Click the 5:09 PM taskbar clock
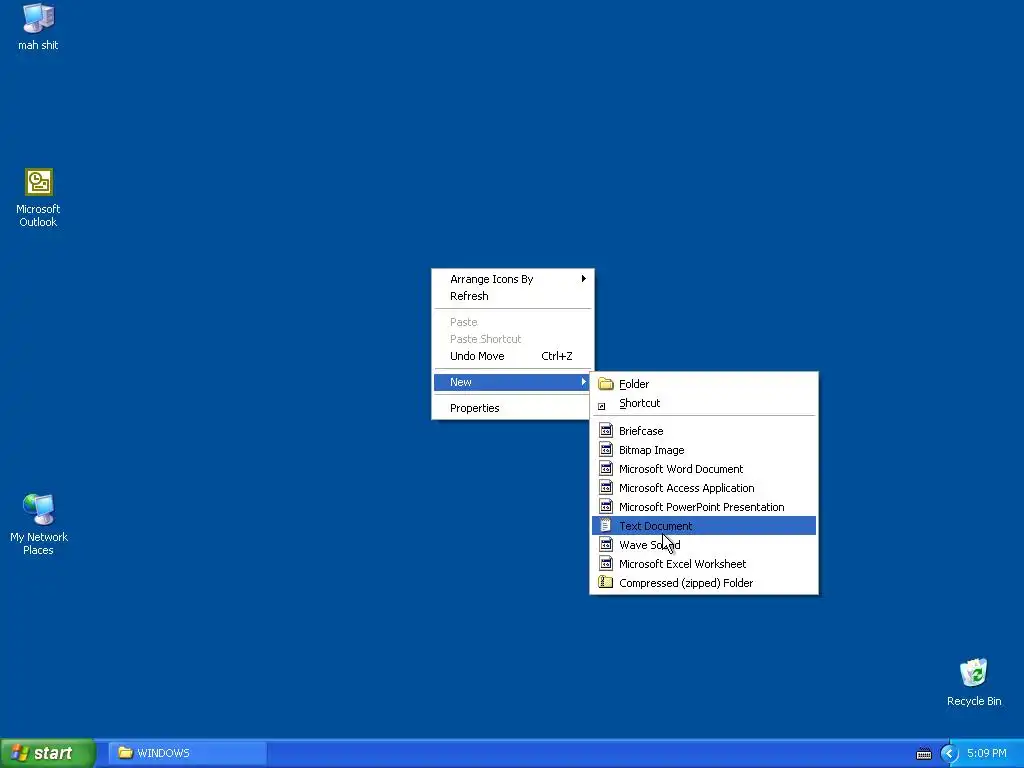1024x768 pixels. click(x=987, y=754)
